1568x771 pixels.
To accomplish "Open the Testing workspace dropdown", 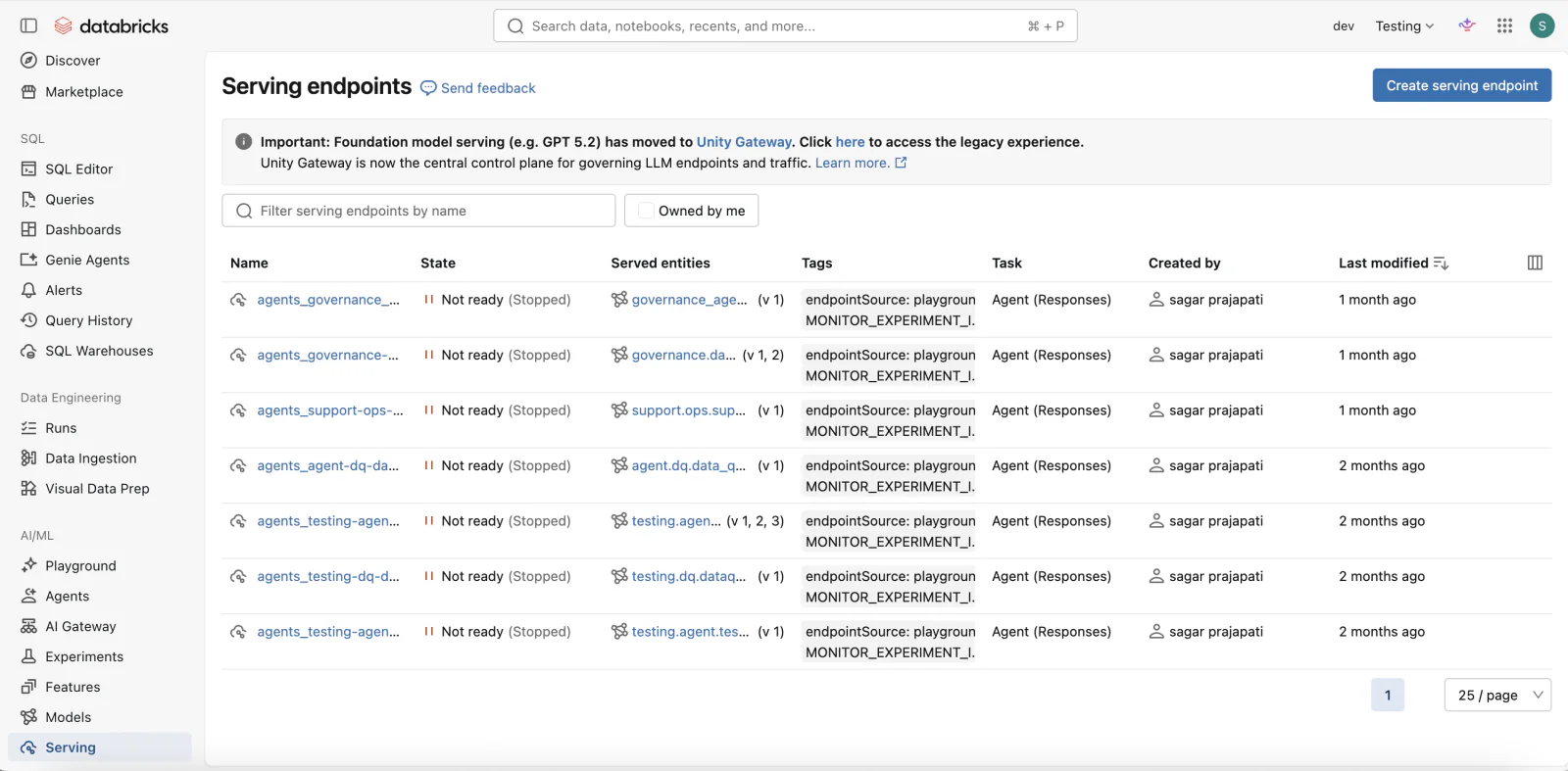I will tap(1404, 26).
